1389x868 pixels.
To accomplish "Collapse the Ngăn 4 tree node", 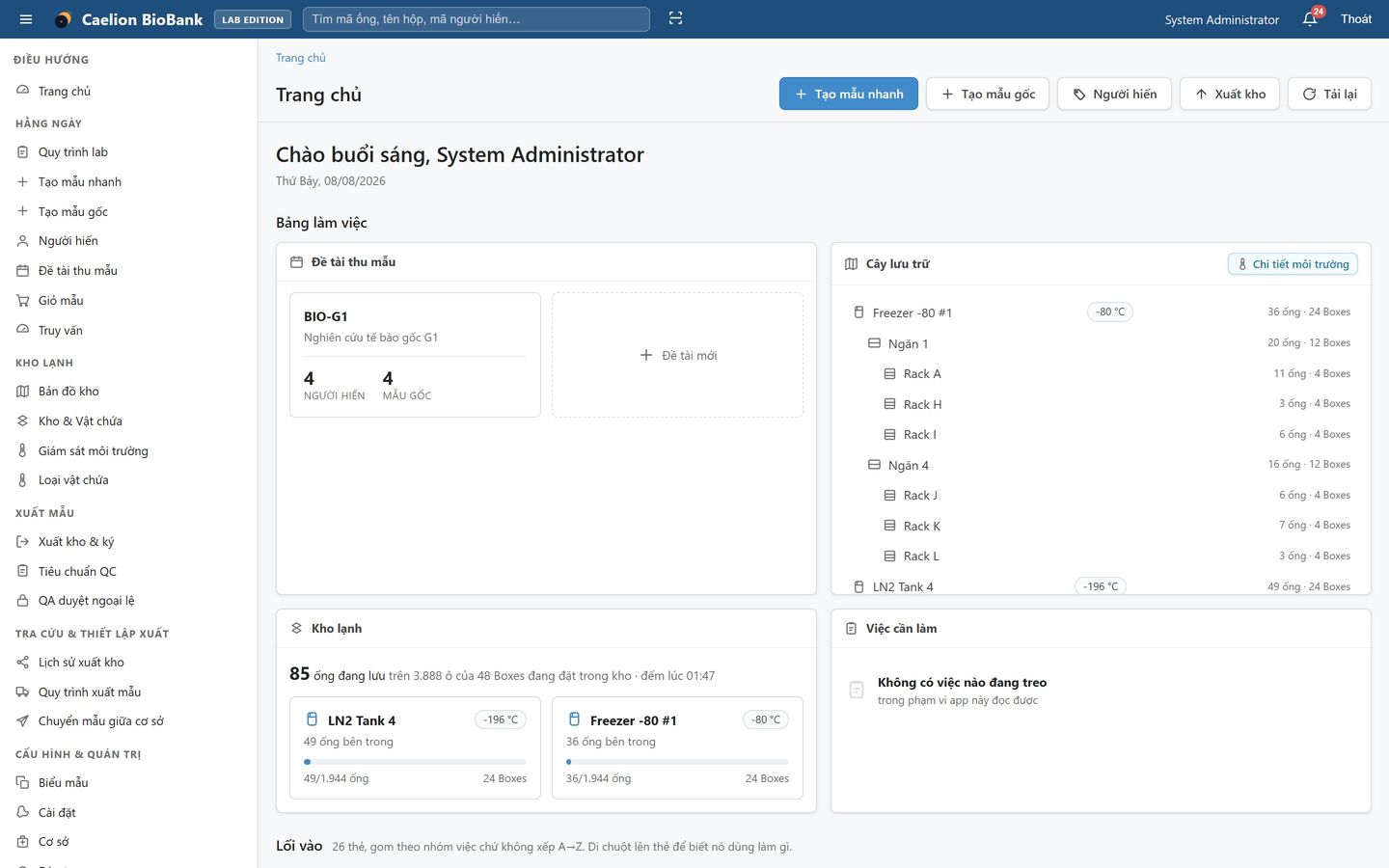I will [x=1101, y=465].
